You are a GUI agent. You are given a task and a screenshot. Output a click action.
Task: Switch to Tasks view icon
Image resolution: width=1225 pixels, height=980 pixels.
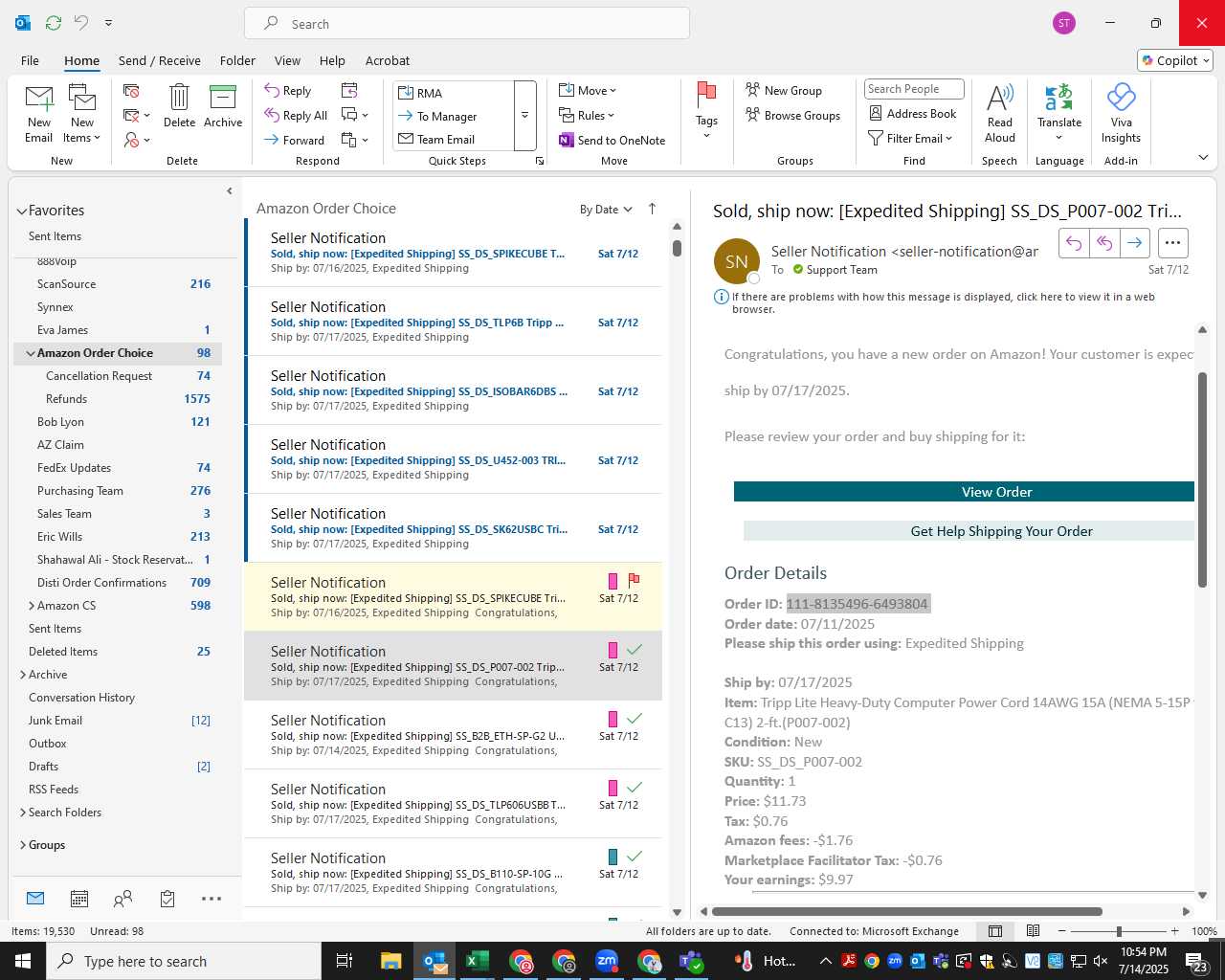click(167, 899)
